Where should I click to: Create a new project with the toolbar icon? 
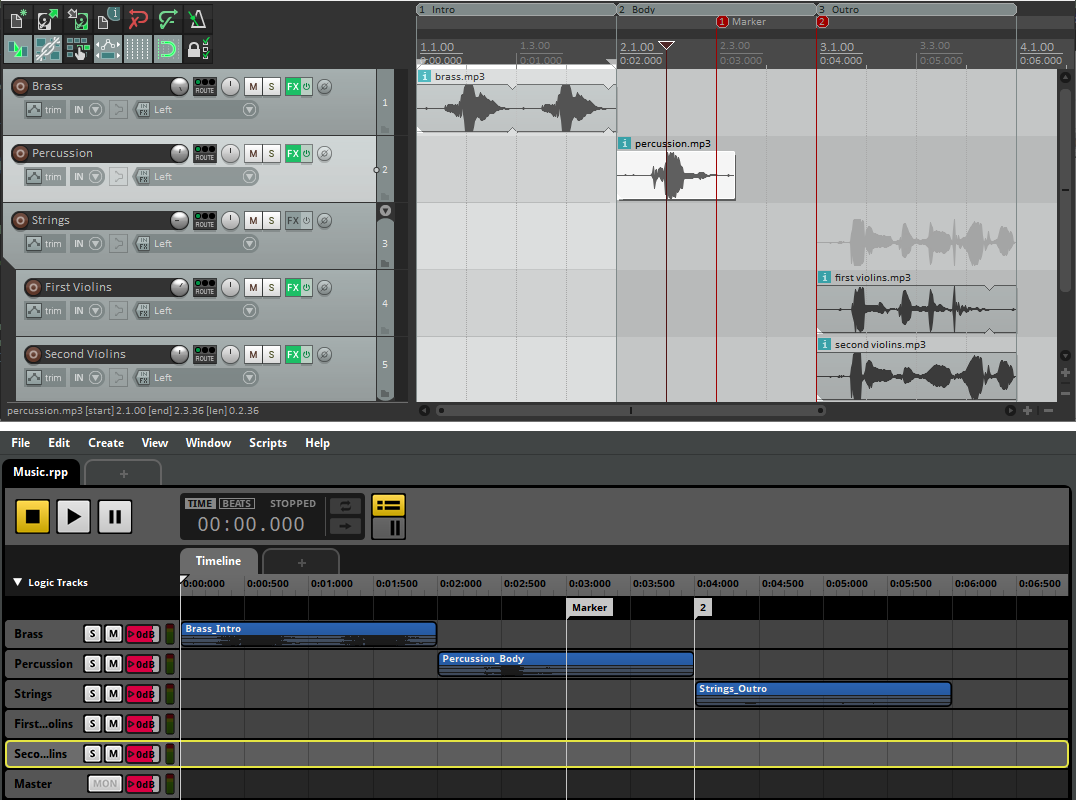tap(17, 18)
